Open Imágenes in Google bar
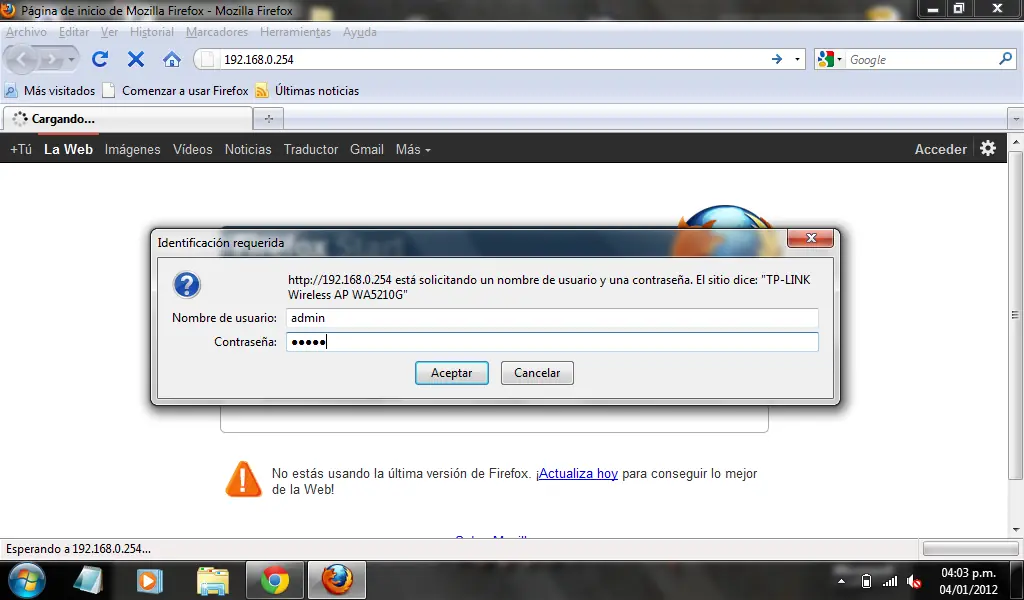1024x600 pixels. [x=133, y=150]
